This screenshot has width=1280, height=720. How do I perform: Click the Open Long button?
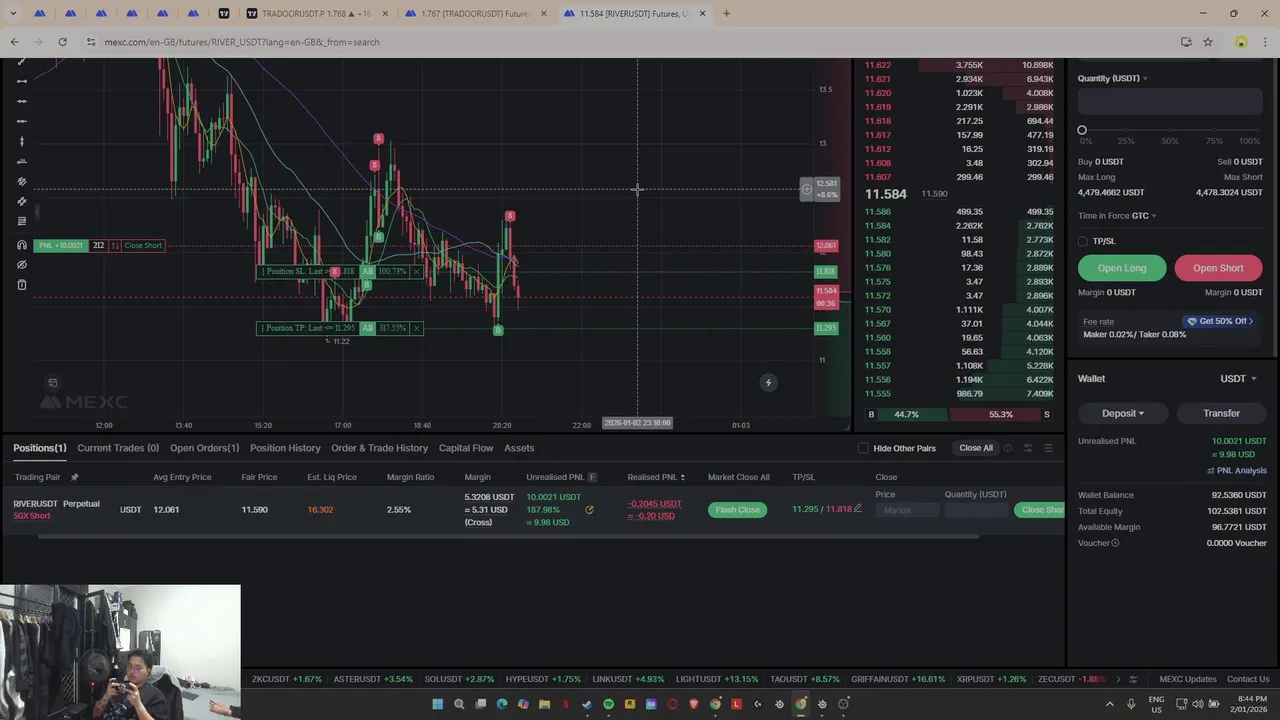1122,268
